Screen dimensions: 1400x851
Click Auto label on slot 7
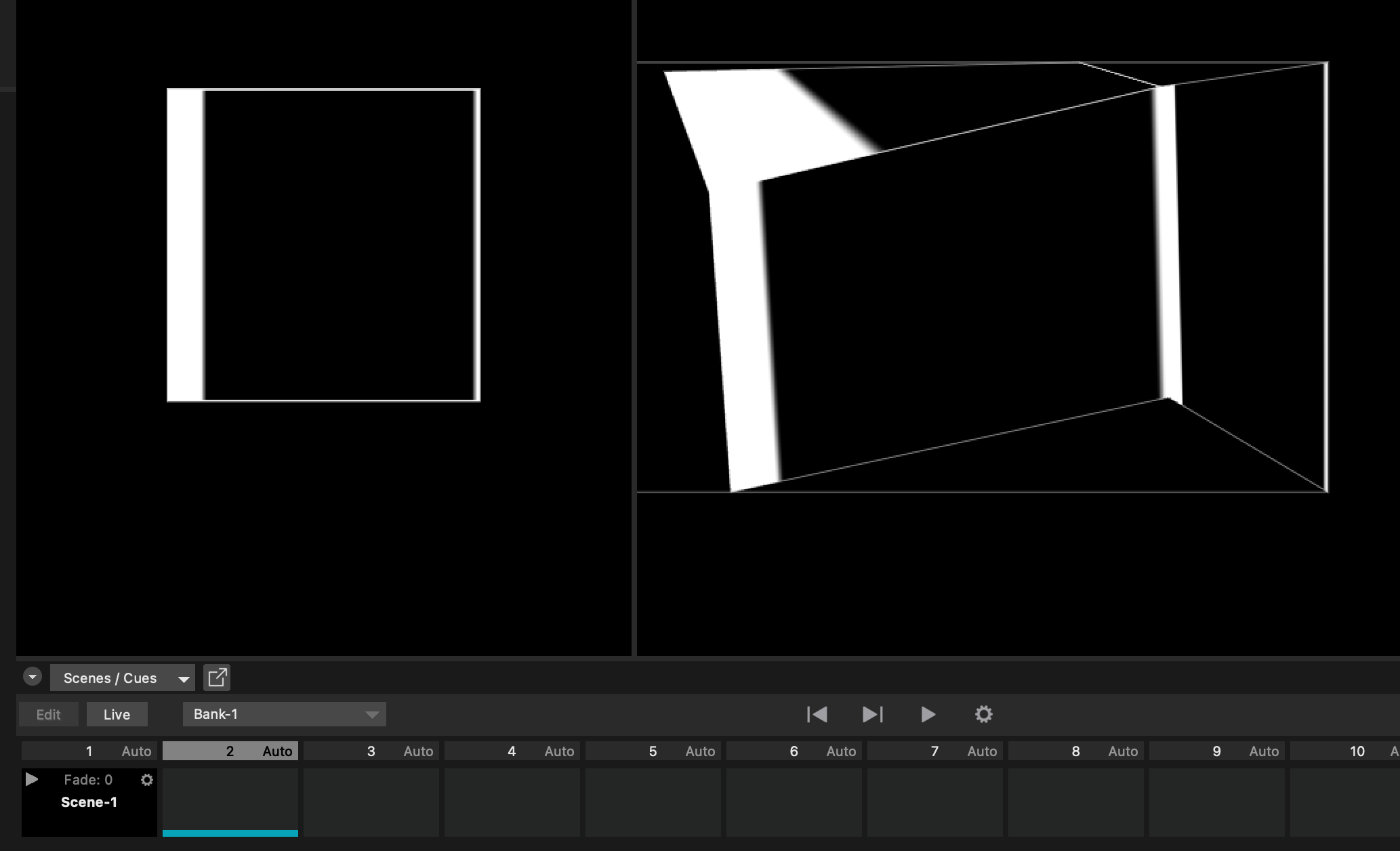(982, 751)
